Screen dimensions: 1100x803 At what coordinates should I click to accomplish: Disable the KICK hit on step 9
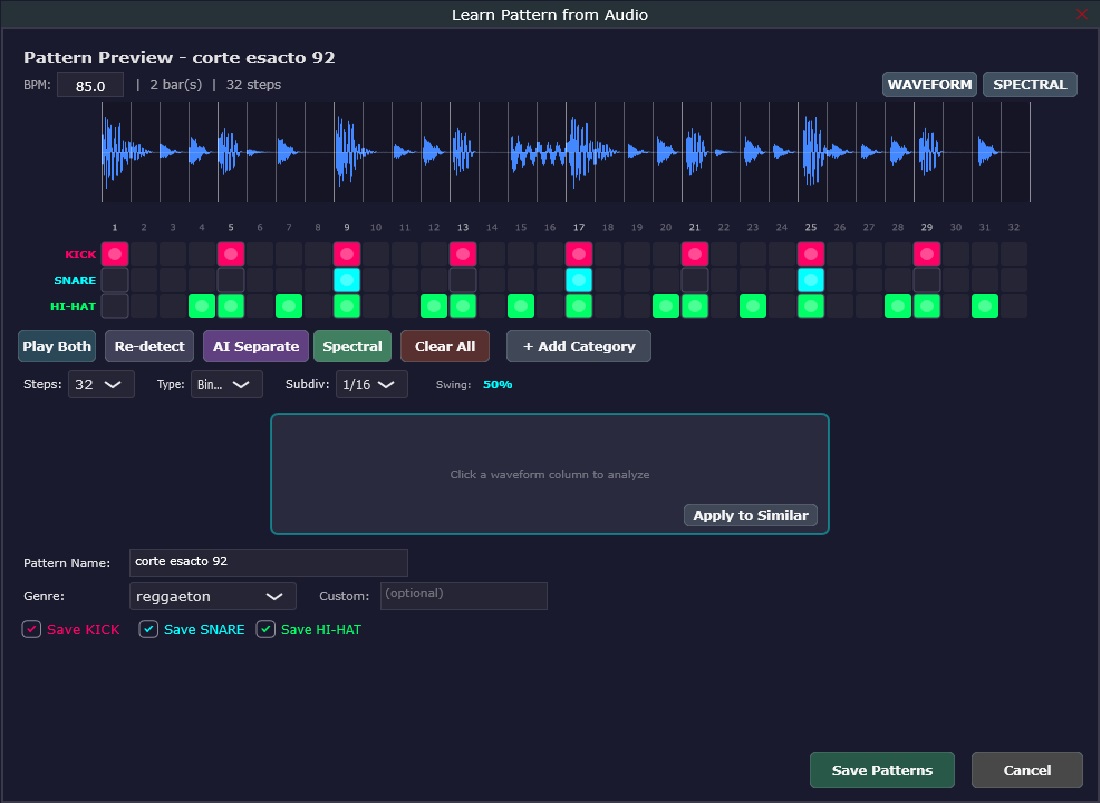click(347, 254)
